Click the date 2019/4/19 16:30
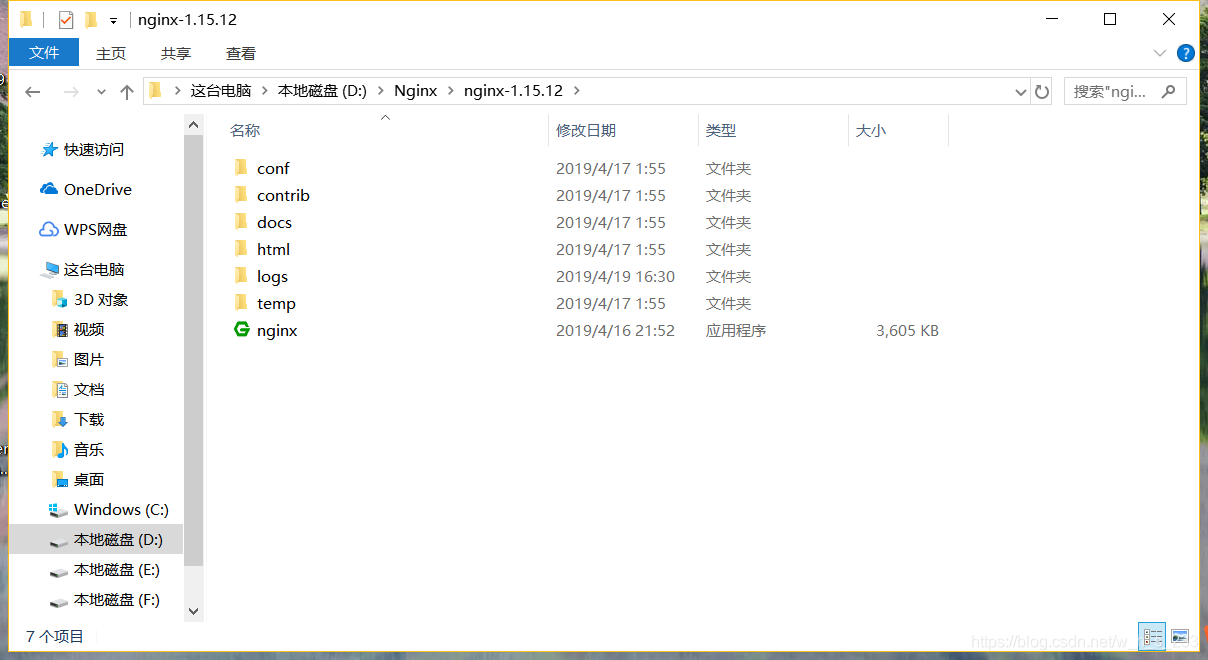Screen dimensions: 1208x660 pos(615,276)
